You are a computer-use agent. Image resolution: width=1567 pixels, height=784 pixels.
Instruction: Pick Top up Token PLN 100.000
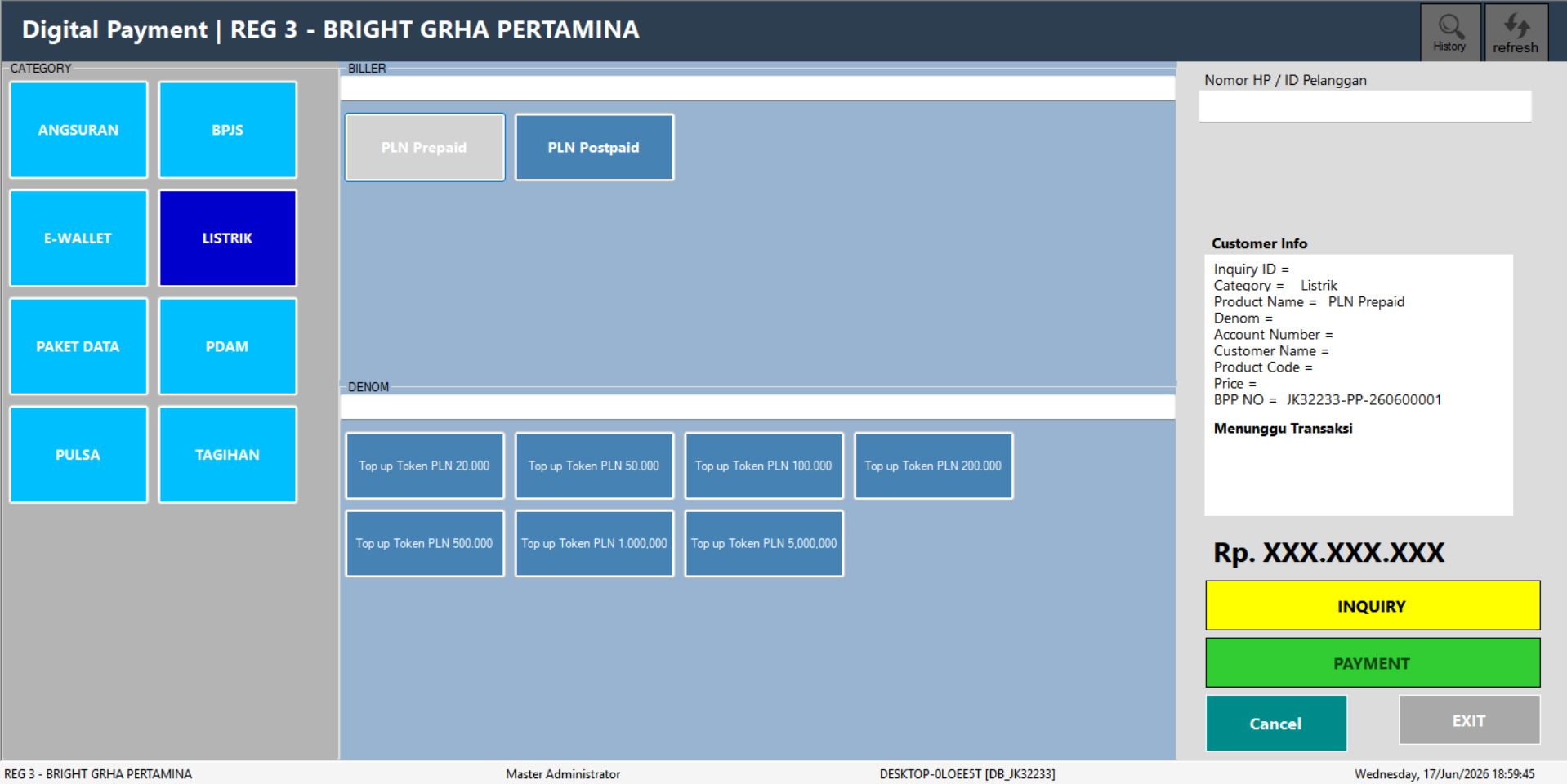point(764,465)
